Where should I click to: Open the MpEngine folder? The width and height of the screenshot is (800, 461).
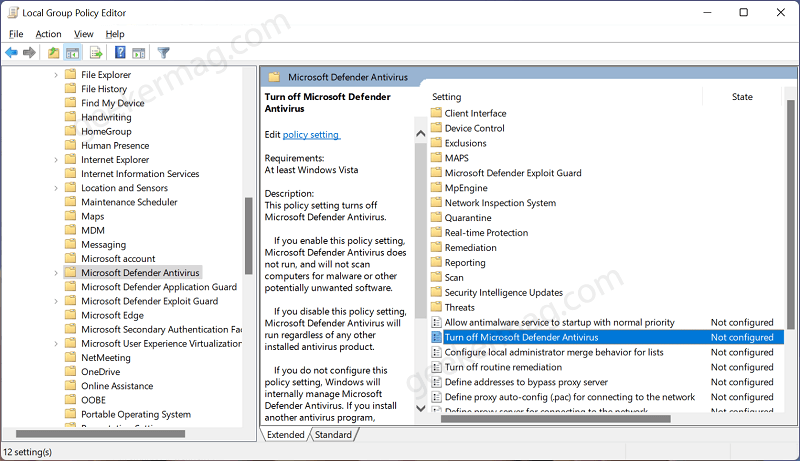[x=466, y=188]
